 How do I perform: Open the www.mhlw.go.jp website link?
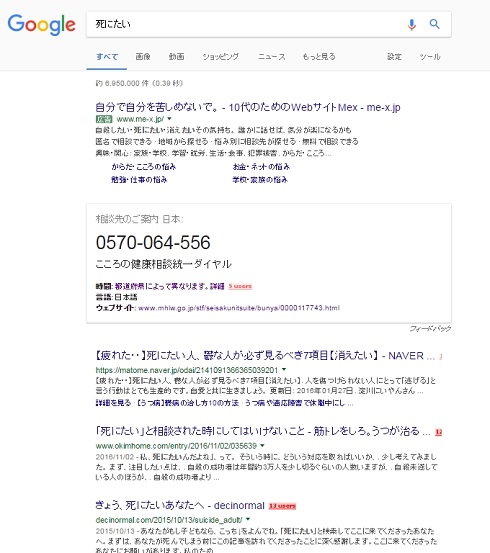pos(239,308)
